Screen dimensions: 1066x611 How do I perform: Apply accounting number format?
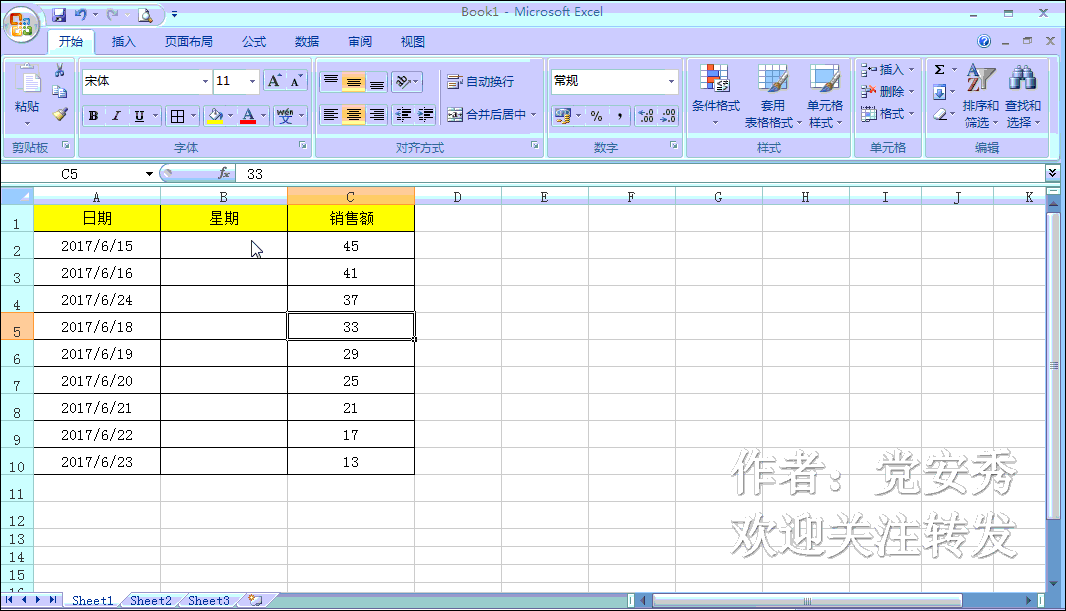pos(562,116)
